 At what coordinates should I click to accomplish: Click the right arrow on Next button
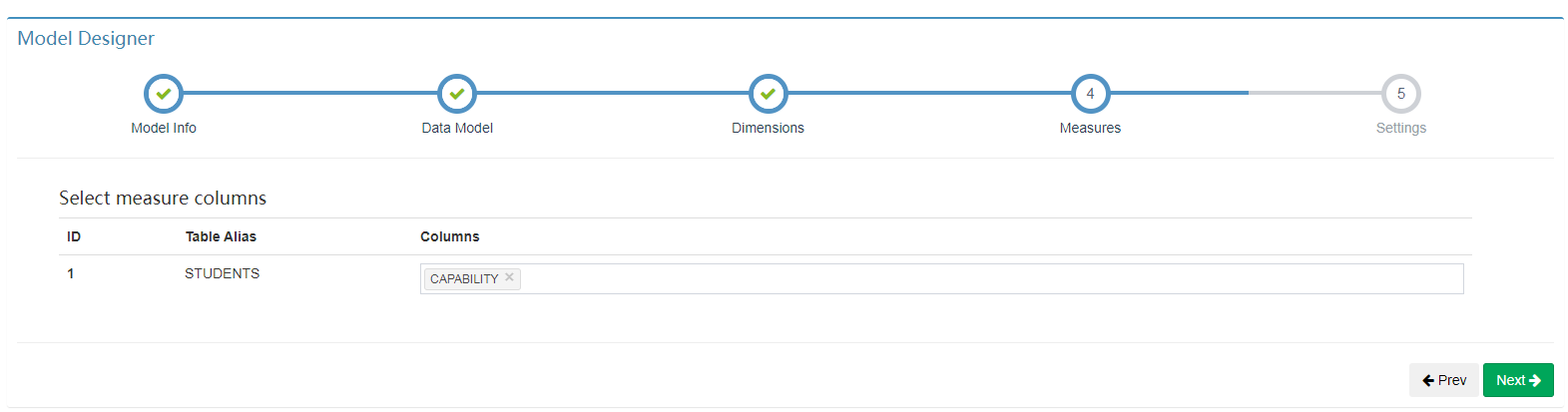pyautogui.click(x=1535, y=380)
